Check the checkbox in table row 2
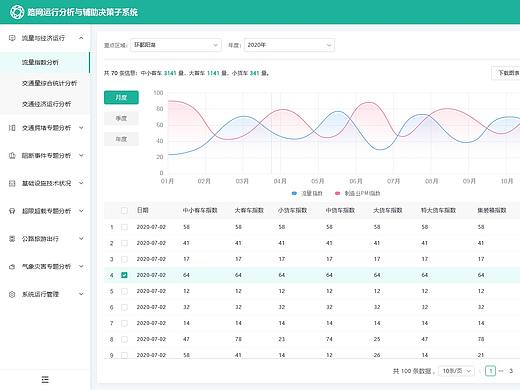 124,243
